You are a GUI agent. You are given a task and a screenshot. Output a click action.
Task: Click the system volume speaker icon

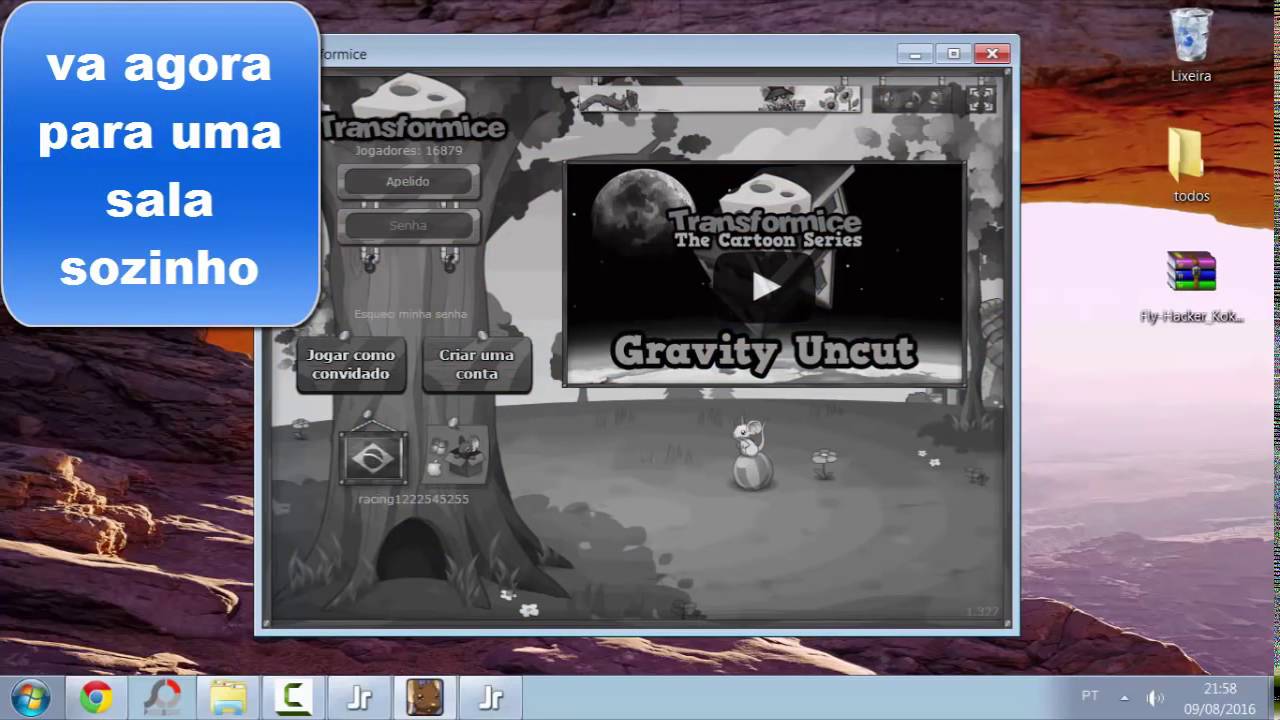click(x=1155, y=697)
